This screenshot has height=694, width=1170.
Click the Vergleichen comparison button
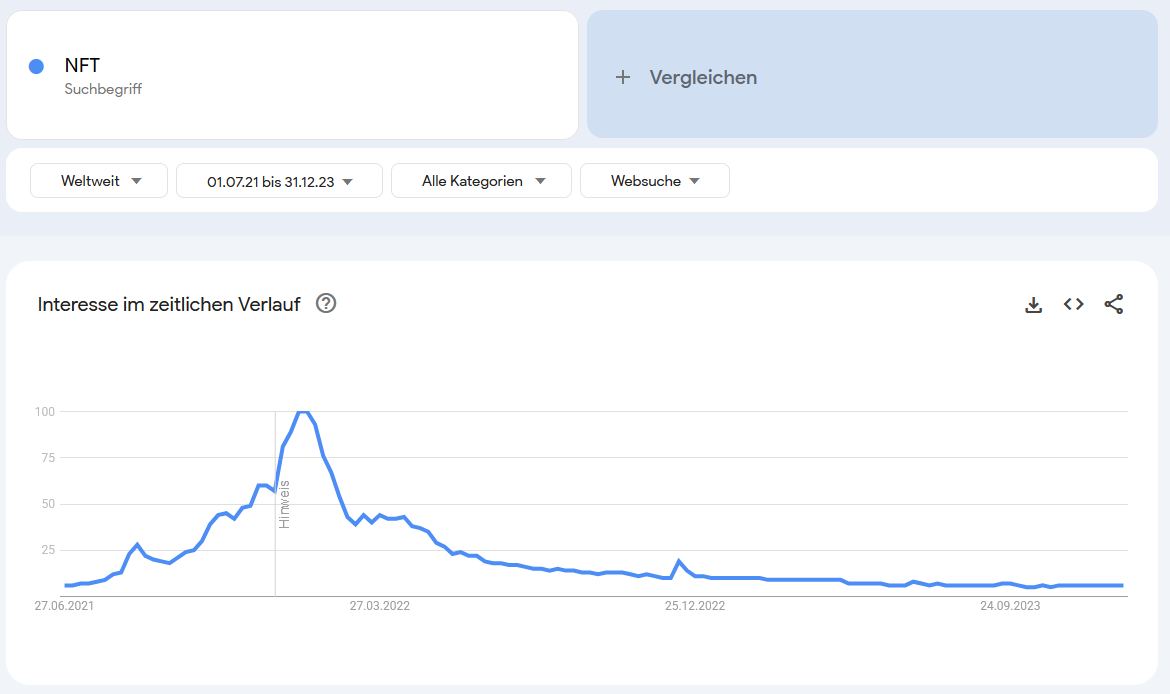click(x=702, y=77)
